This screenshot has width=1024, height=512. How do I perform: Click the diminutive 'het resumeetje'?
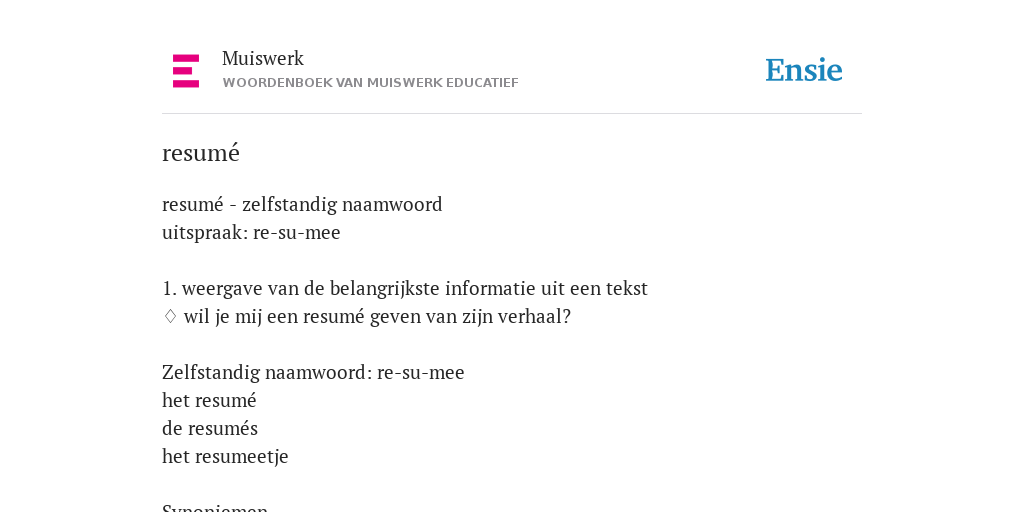click(225, 456)
